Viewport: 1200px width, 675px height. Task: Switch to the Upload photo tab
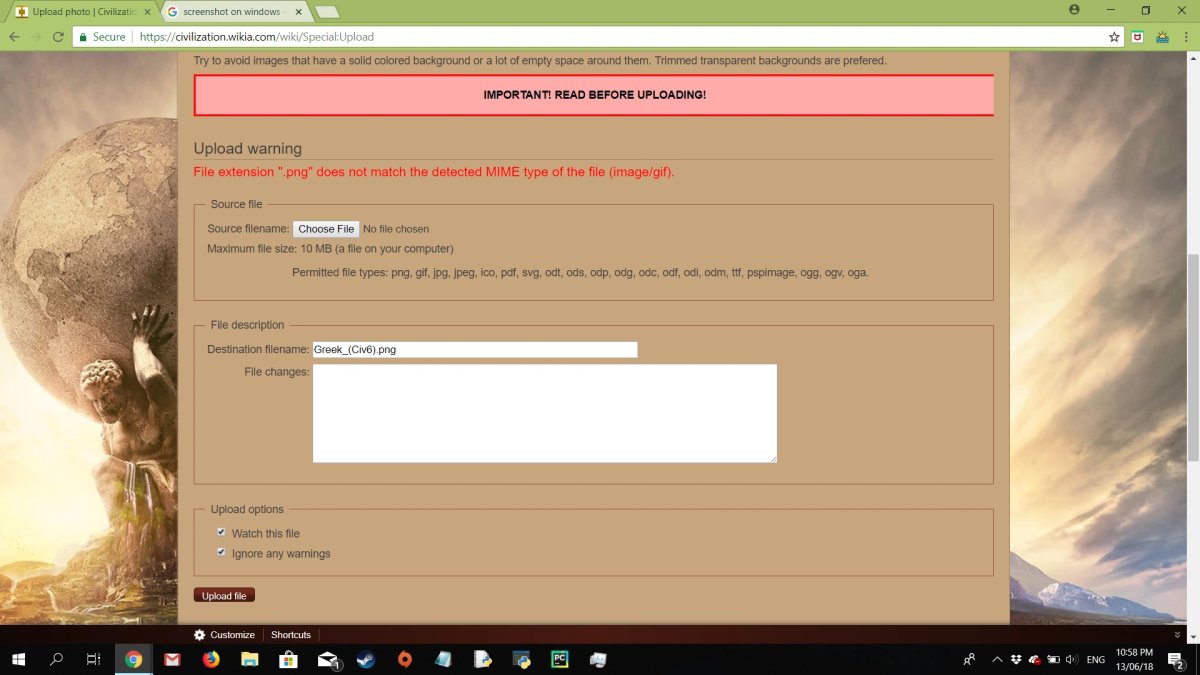click(x=81, y=11)
